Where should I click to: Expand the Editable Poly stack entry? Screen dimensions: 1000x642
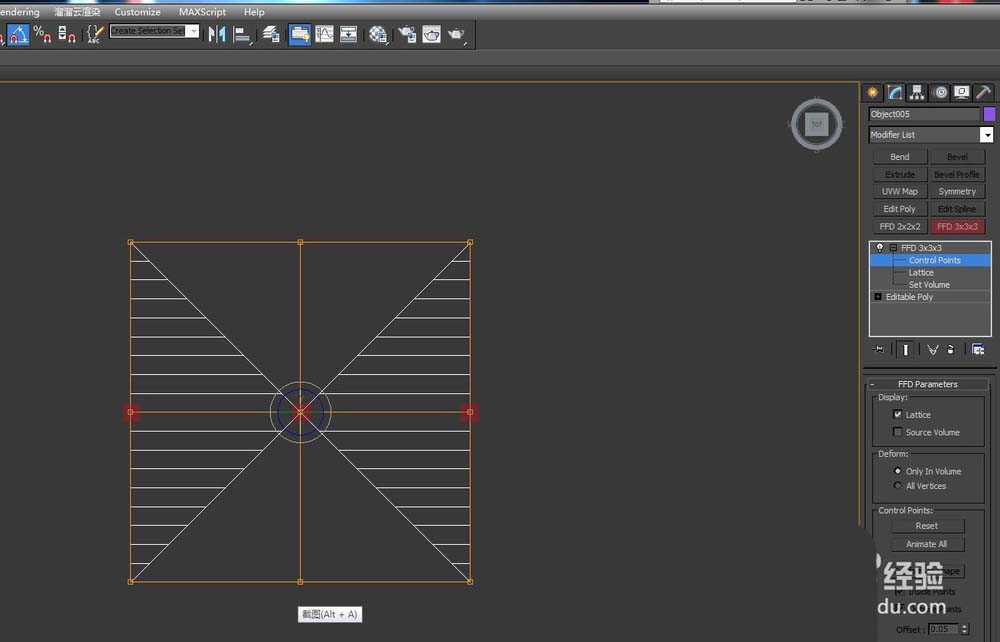(x=878, y=297)
